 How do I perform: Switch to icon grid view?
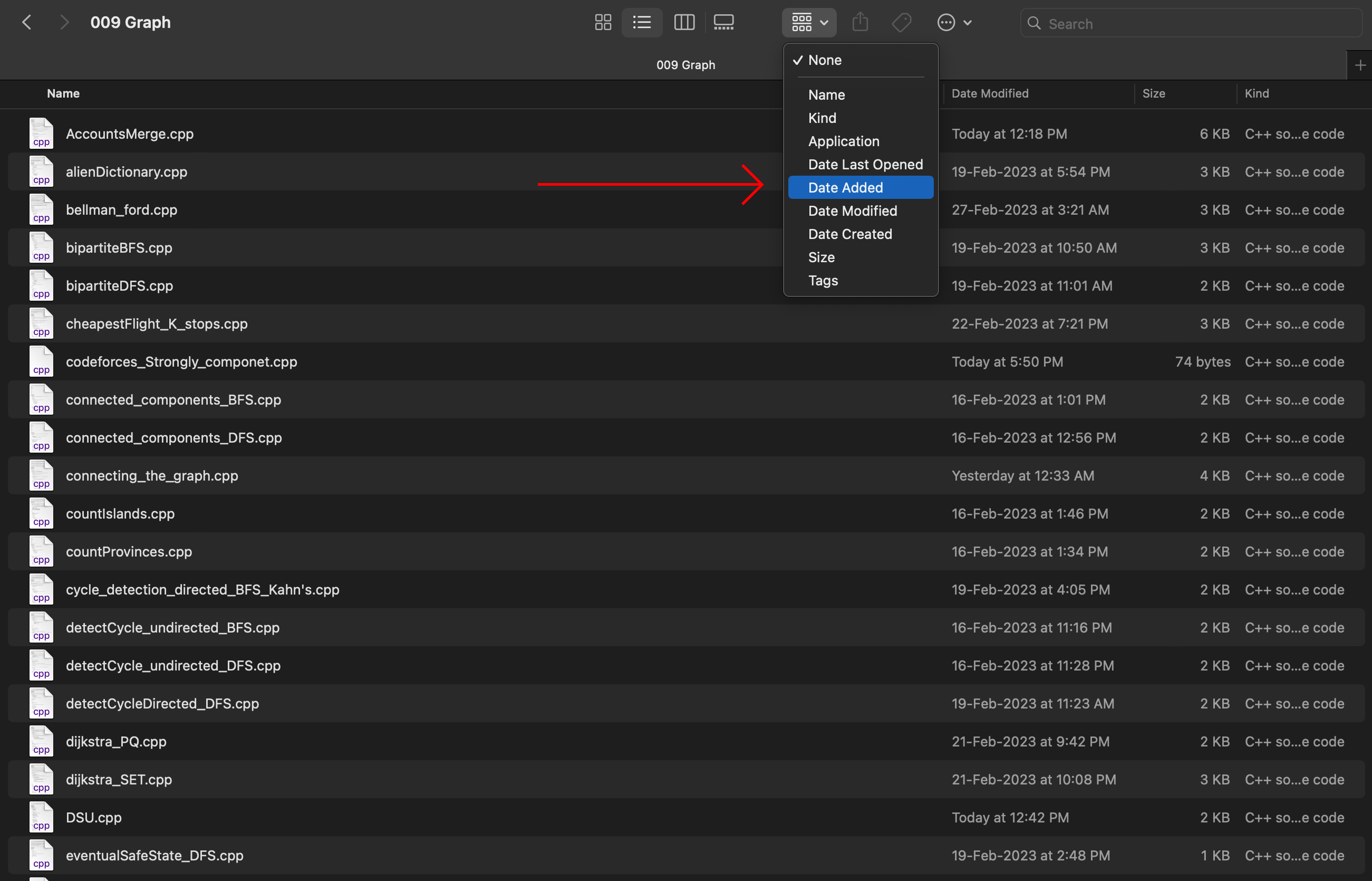603,23
